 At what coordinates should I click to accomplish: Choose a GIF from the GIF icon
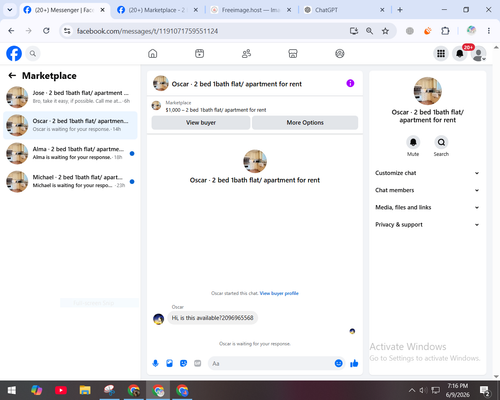pyautogui.click(x=198, y=363)
